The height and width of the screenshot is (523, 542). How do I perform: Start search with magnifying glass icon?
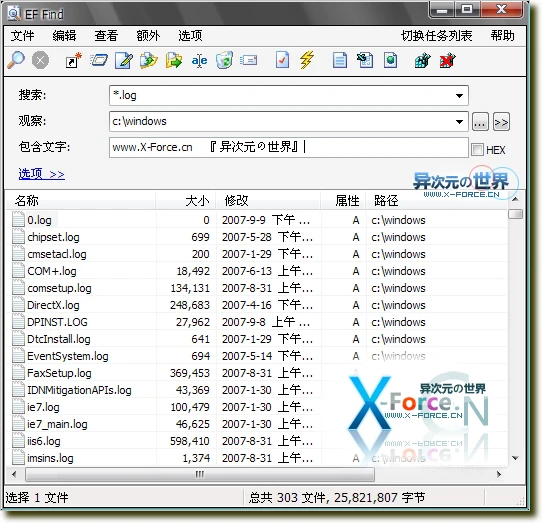click(16, 60)
